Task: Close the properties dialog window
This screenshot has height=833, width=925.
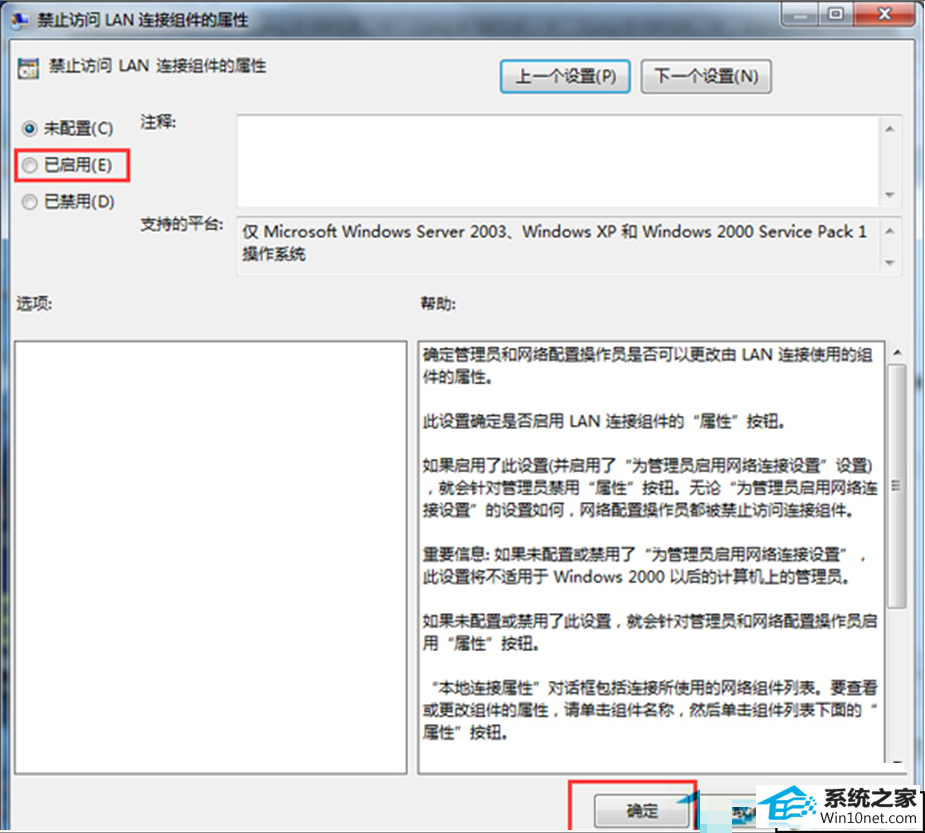Action: (x=884, y=14)
